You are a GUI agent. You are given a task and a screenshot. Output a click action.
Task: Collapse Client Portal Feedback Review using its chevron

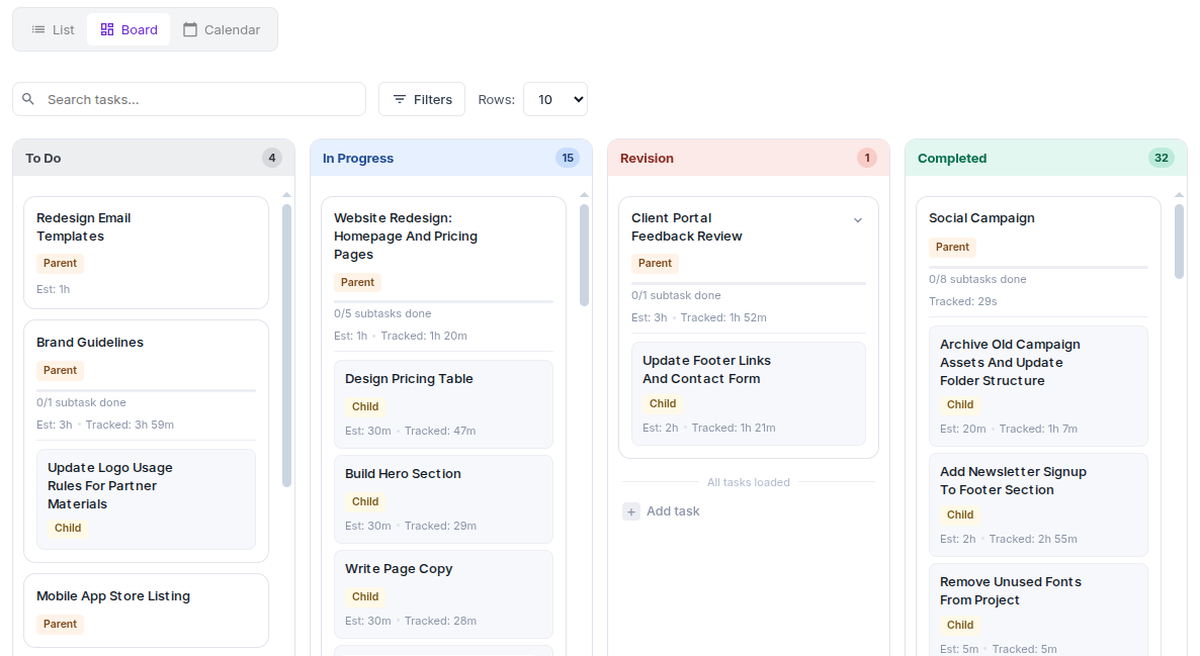857,220
